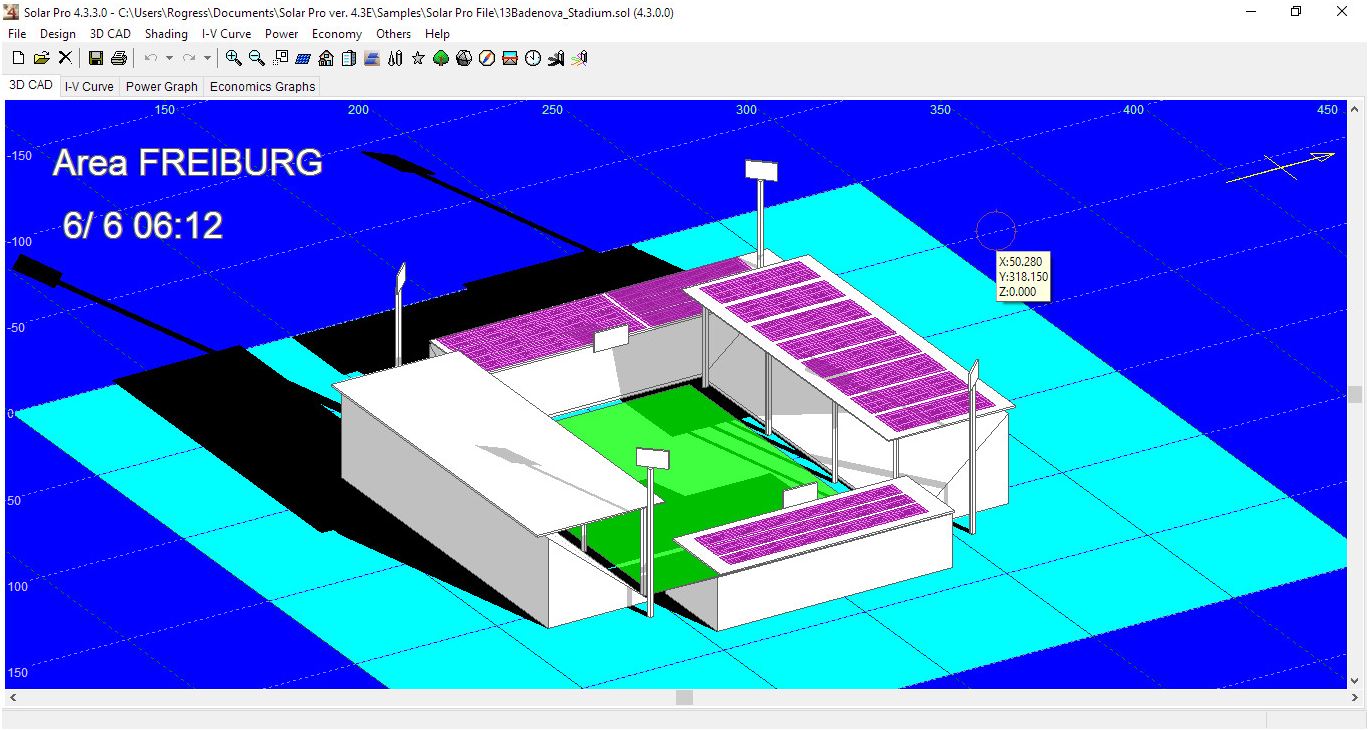Click the Print button
This screenshot has height=731, width=1369.
(x=118, y=58)
